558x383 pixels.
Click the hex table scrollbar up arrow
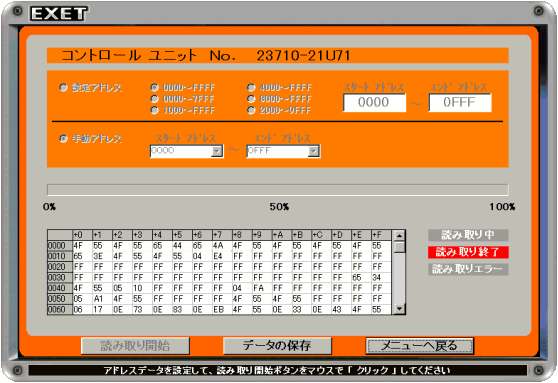point(399,236)
